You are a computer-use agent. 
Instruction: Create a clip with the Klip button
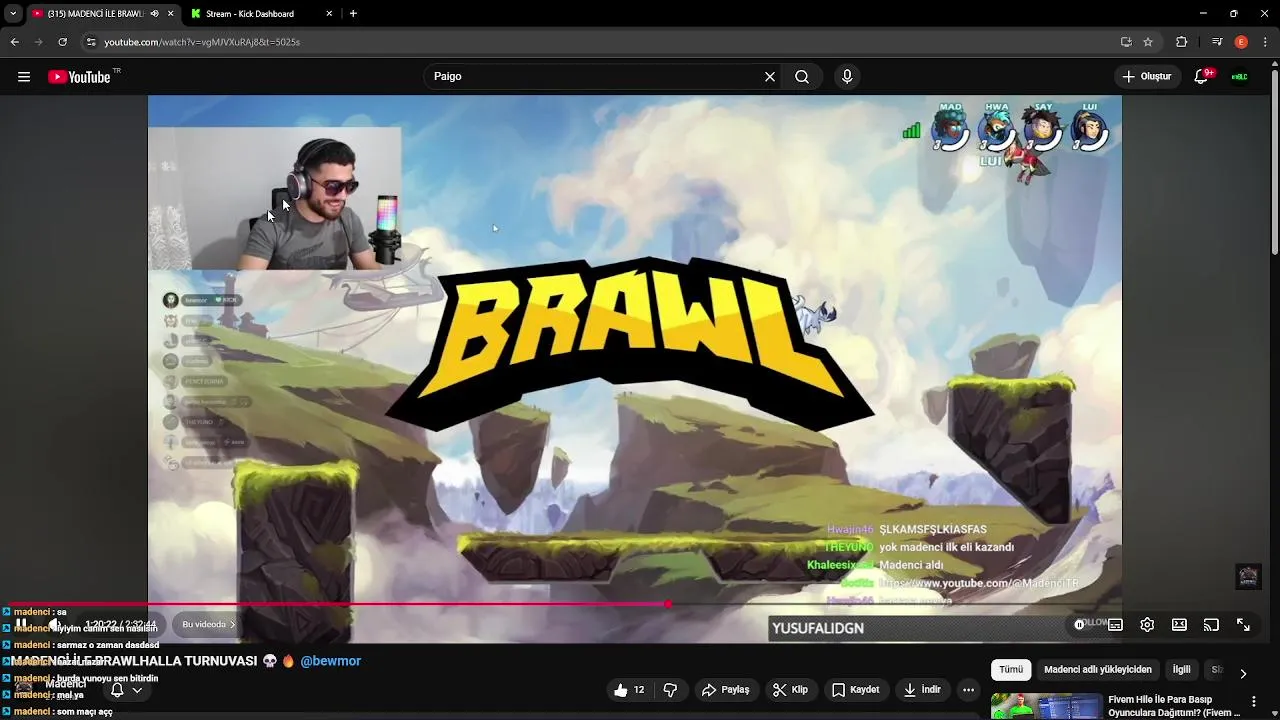click(790, 690)
